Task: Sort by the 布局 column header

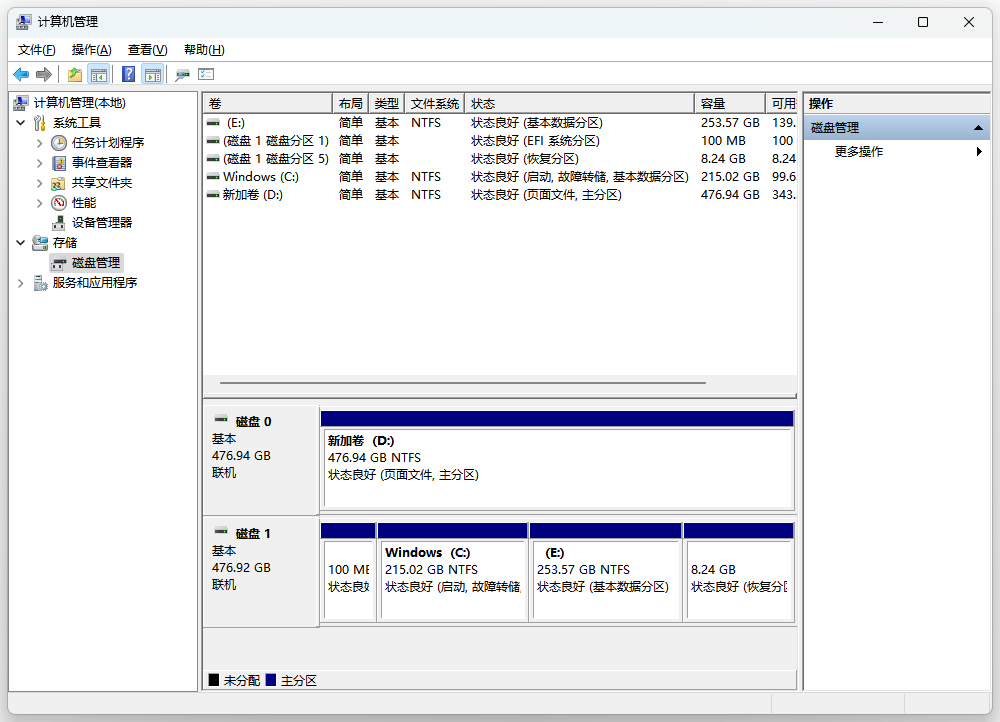Action: [351, 103]
